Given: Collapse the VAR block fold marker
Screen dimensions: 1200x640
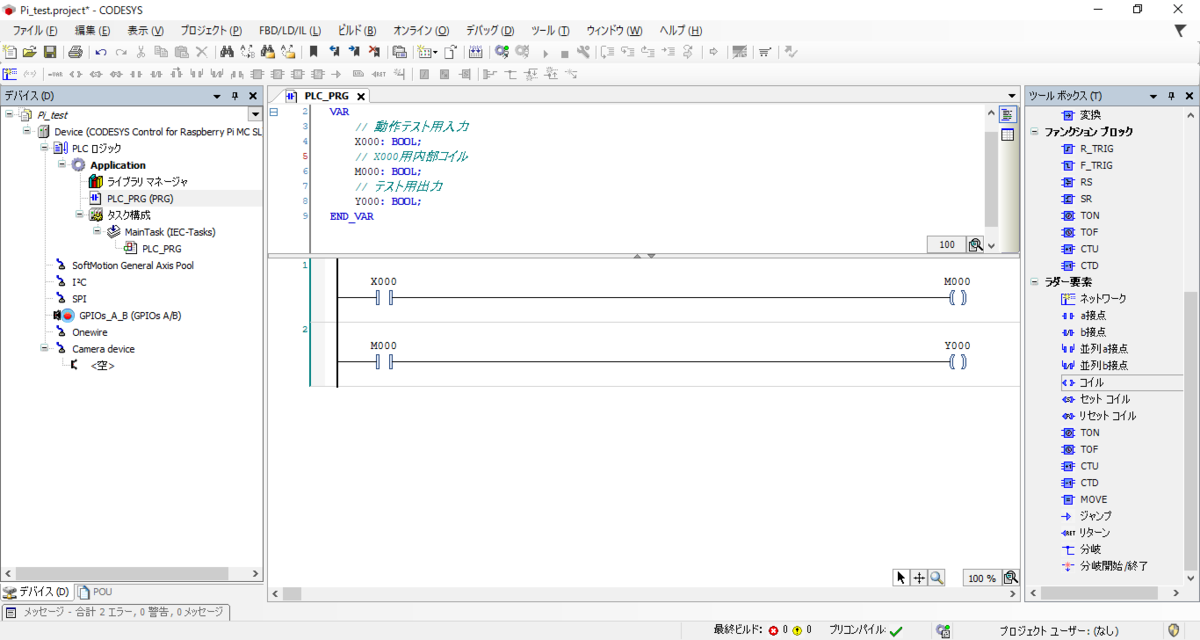Looking at the screenshot, I should 274,112.
